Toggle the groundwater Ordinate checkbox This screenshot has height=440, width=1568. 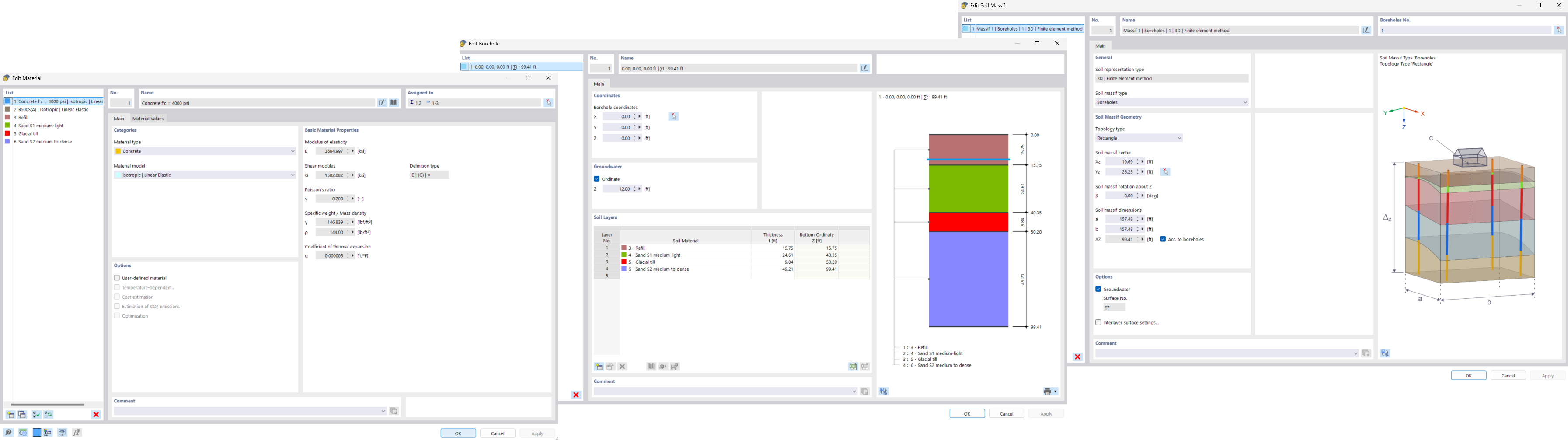tap(597, 178)
